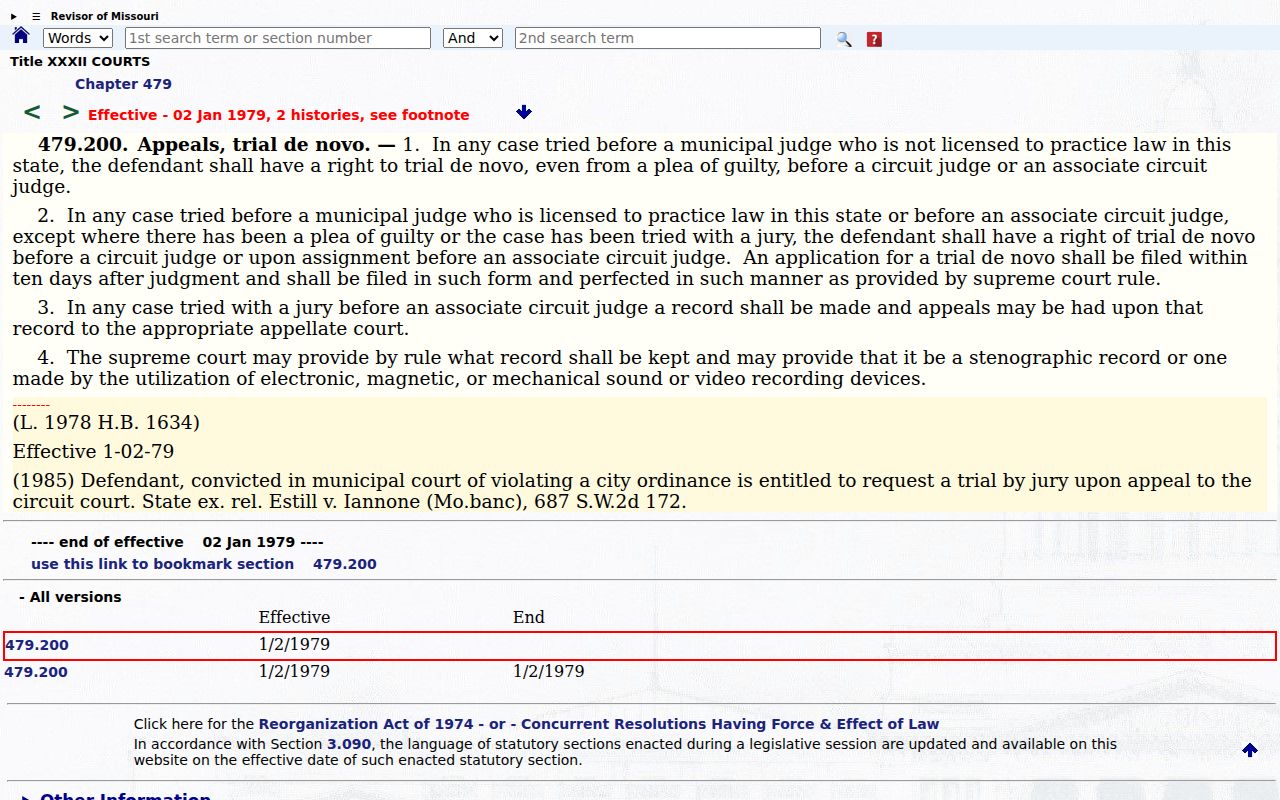1280x800 pixels.
Task: Open the Chapter 479 link
Action: pos(123,84)
